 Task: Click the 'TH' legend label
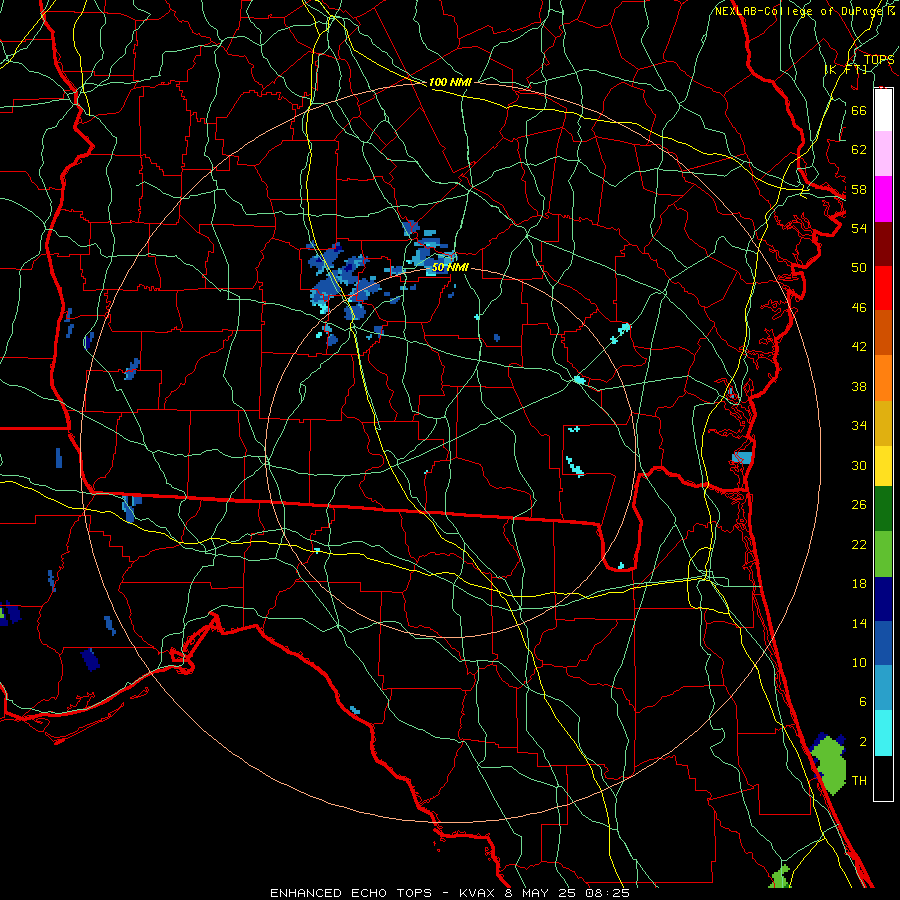859,781
